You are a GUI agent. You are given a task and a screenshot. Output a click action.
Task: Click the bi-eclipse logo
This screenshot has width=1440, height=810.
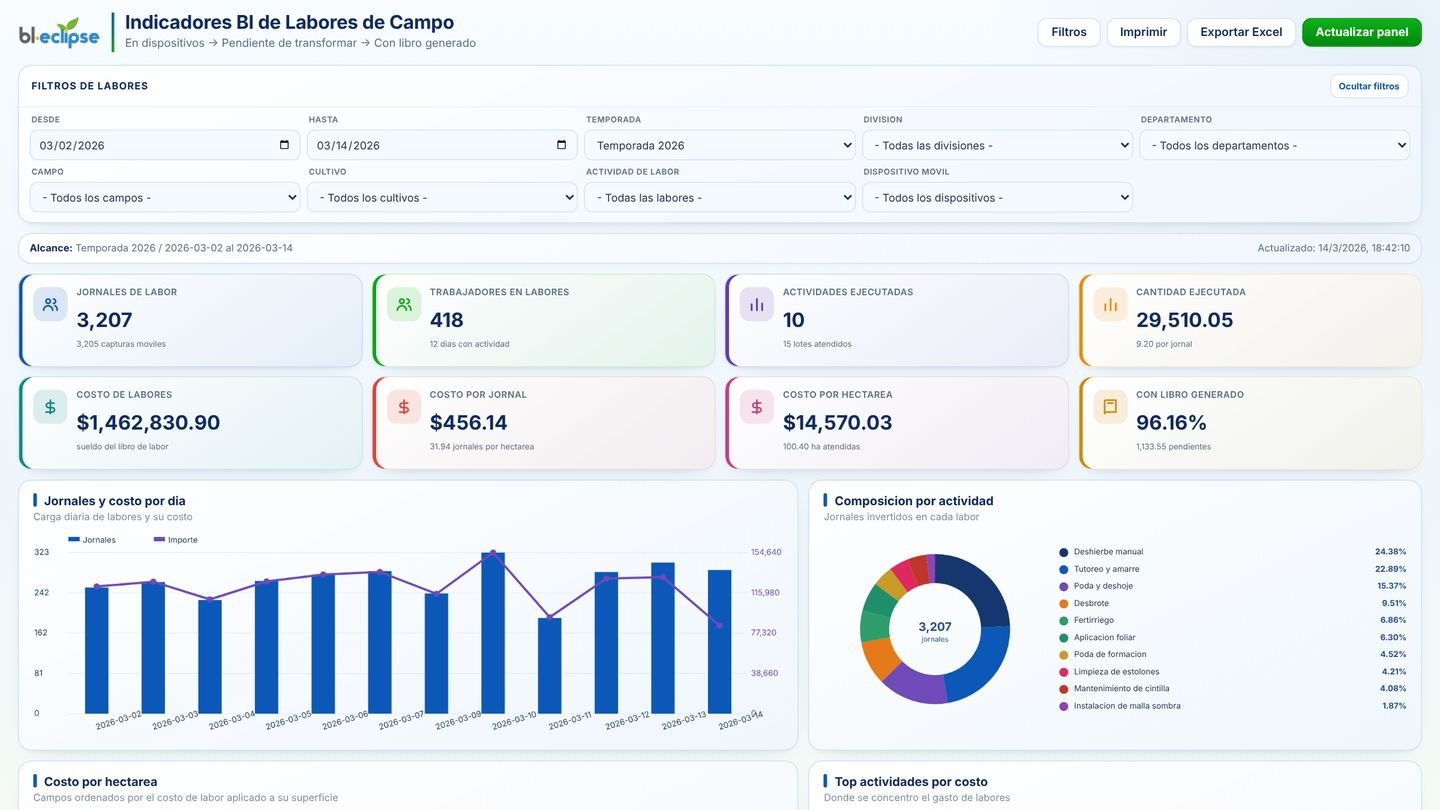click(x=59, y=32)
